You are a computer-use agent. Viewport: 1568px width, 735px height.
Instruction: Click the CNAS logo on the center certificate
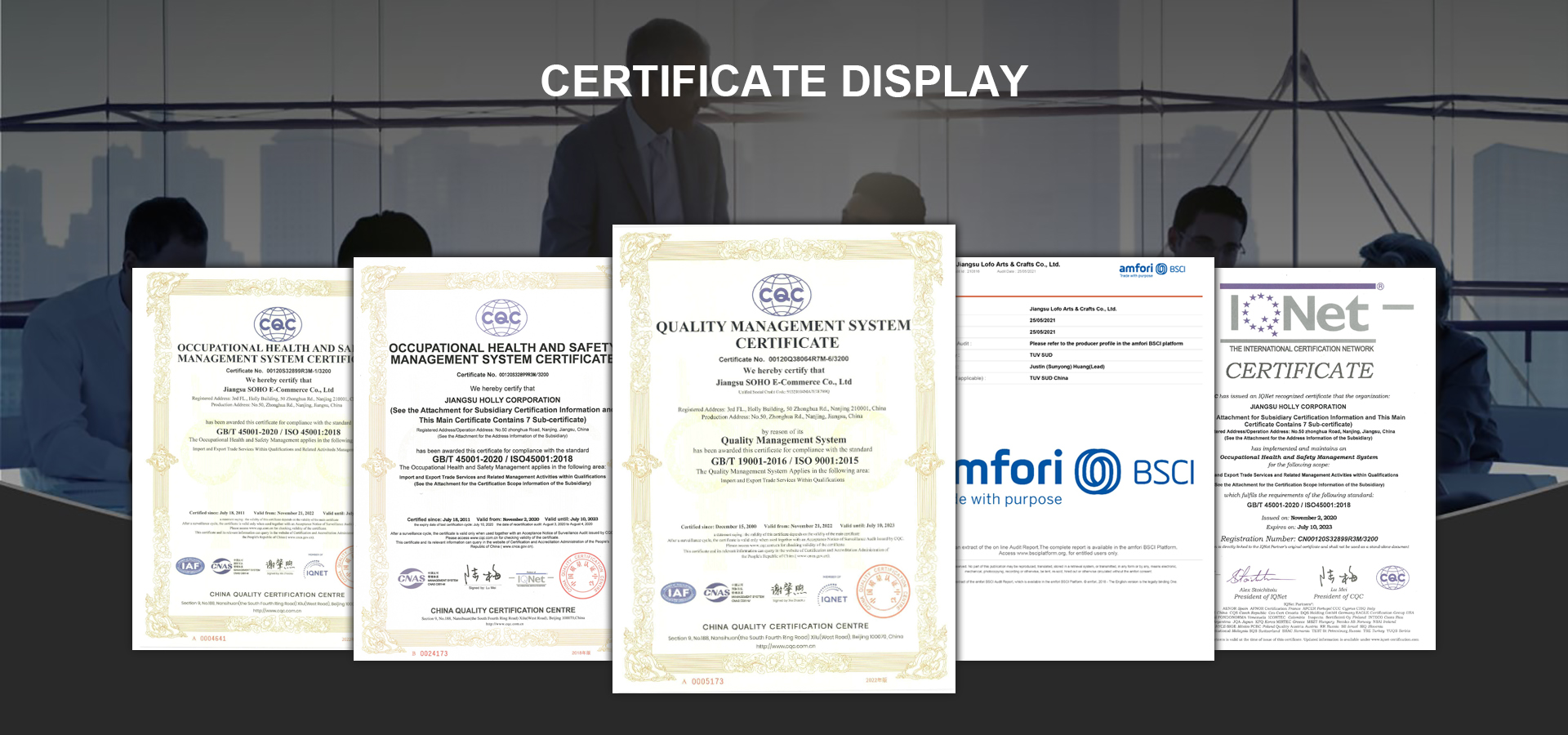coord(717,592)
